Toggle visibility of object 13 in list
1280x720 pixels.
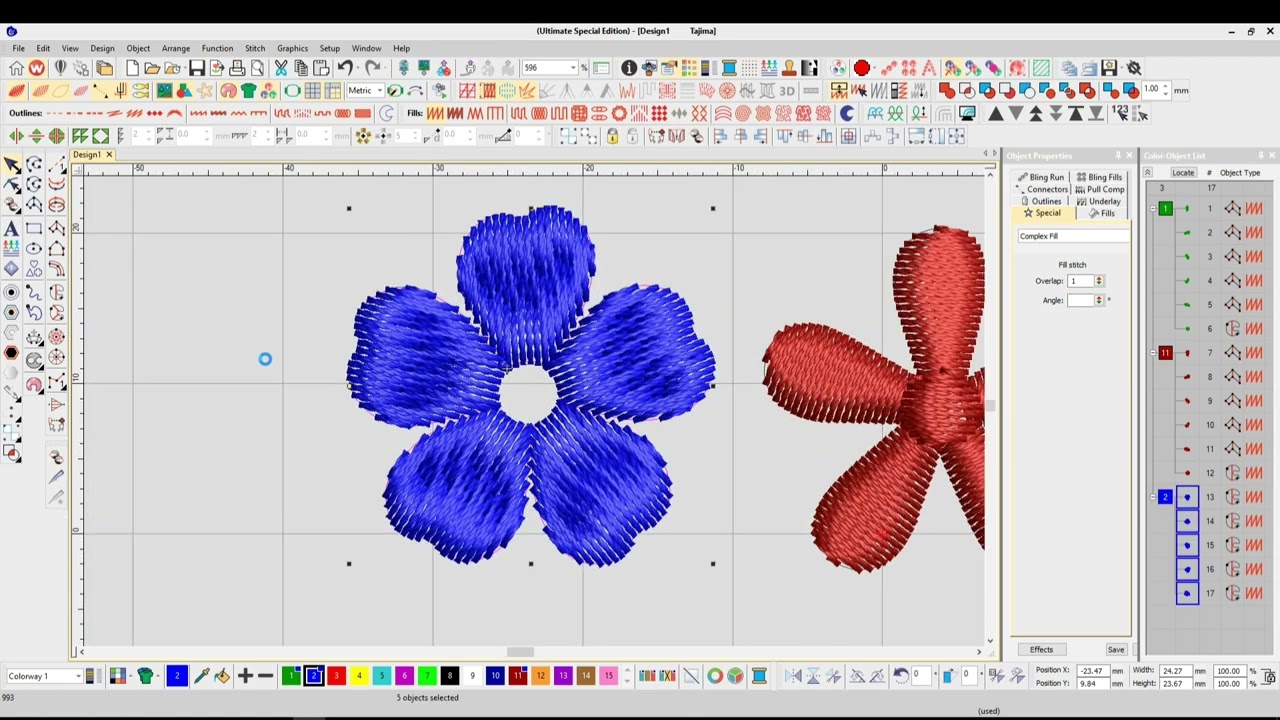point(1187,497)
